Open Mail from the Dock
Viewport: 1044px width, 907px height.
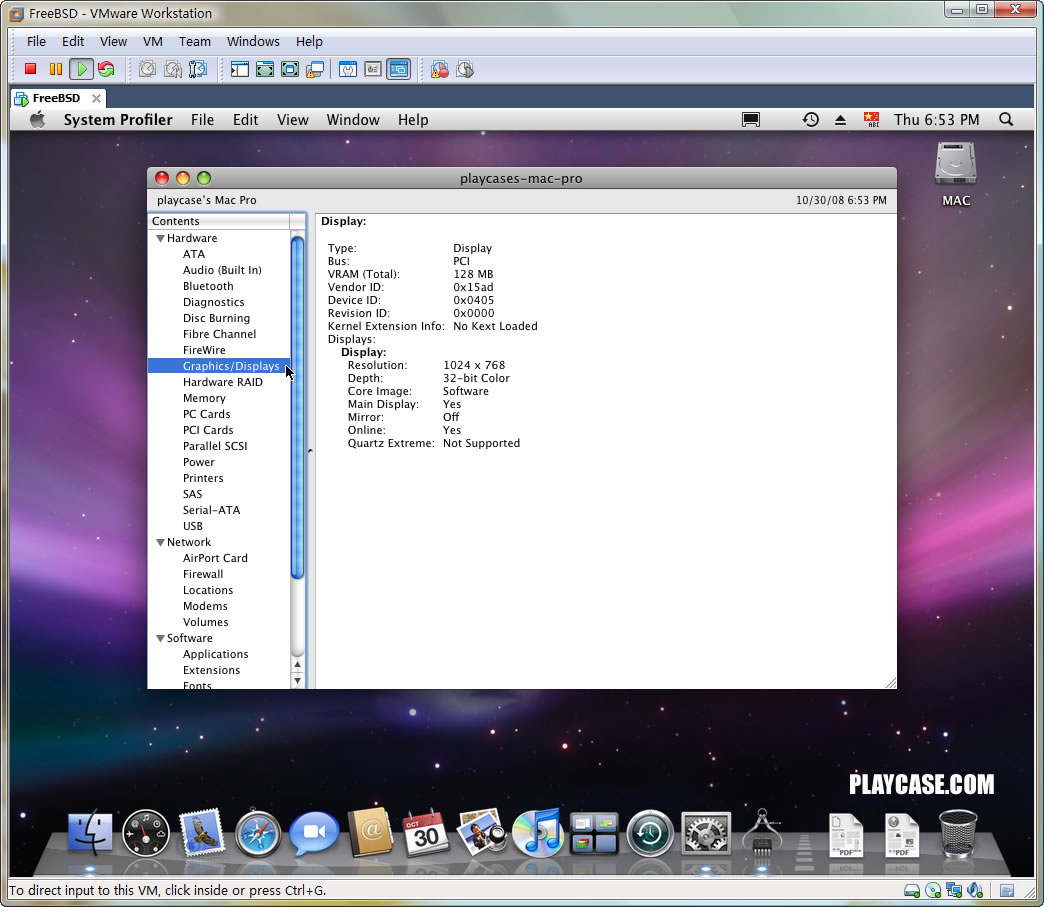(202, 832)
